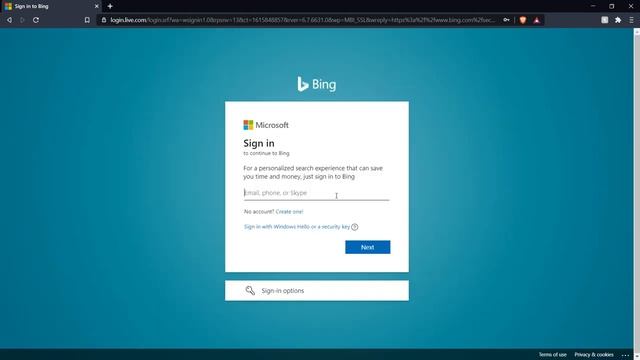Go forward with the browser forward arrow
The height and width of the screenshot is (360, 640).
click(22, 20)
